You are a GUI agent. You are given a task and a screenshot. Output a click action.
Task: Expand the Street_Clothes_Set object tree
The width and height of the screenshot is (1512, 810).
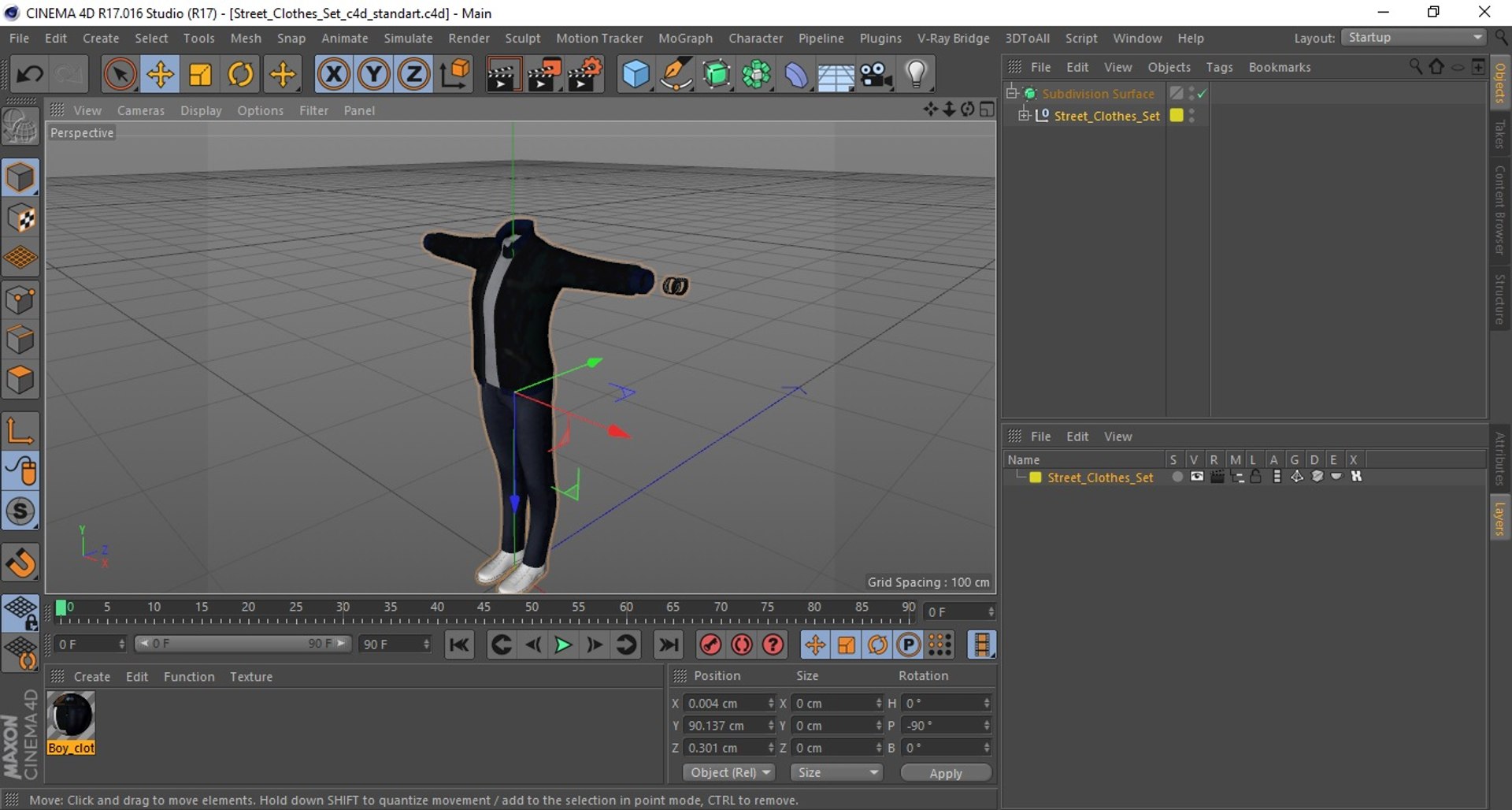tap(1024, 116)
